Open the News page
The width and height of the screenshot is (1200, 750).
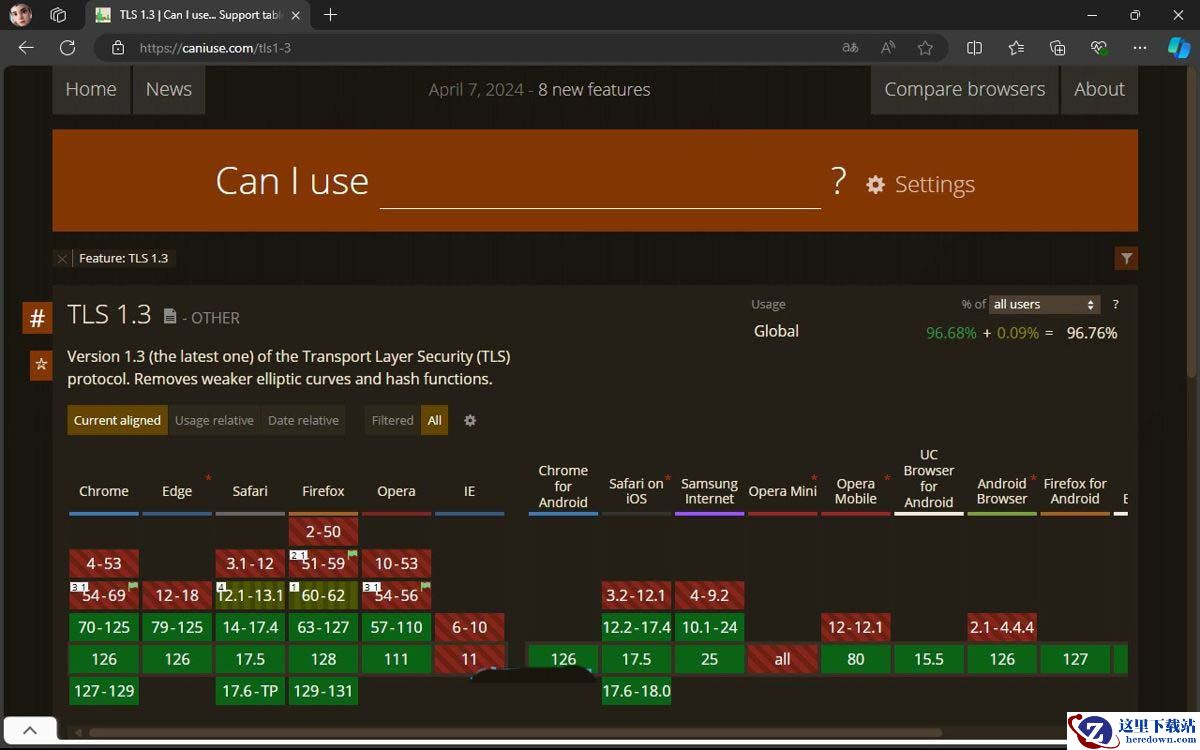[168, 89]
